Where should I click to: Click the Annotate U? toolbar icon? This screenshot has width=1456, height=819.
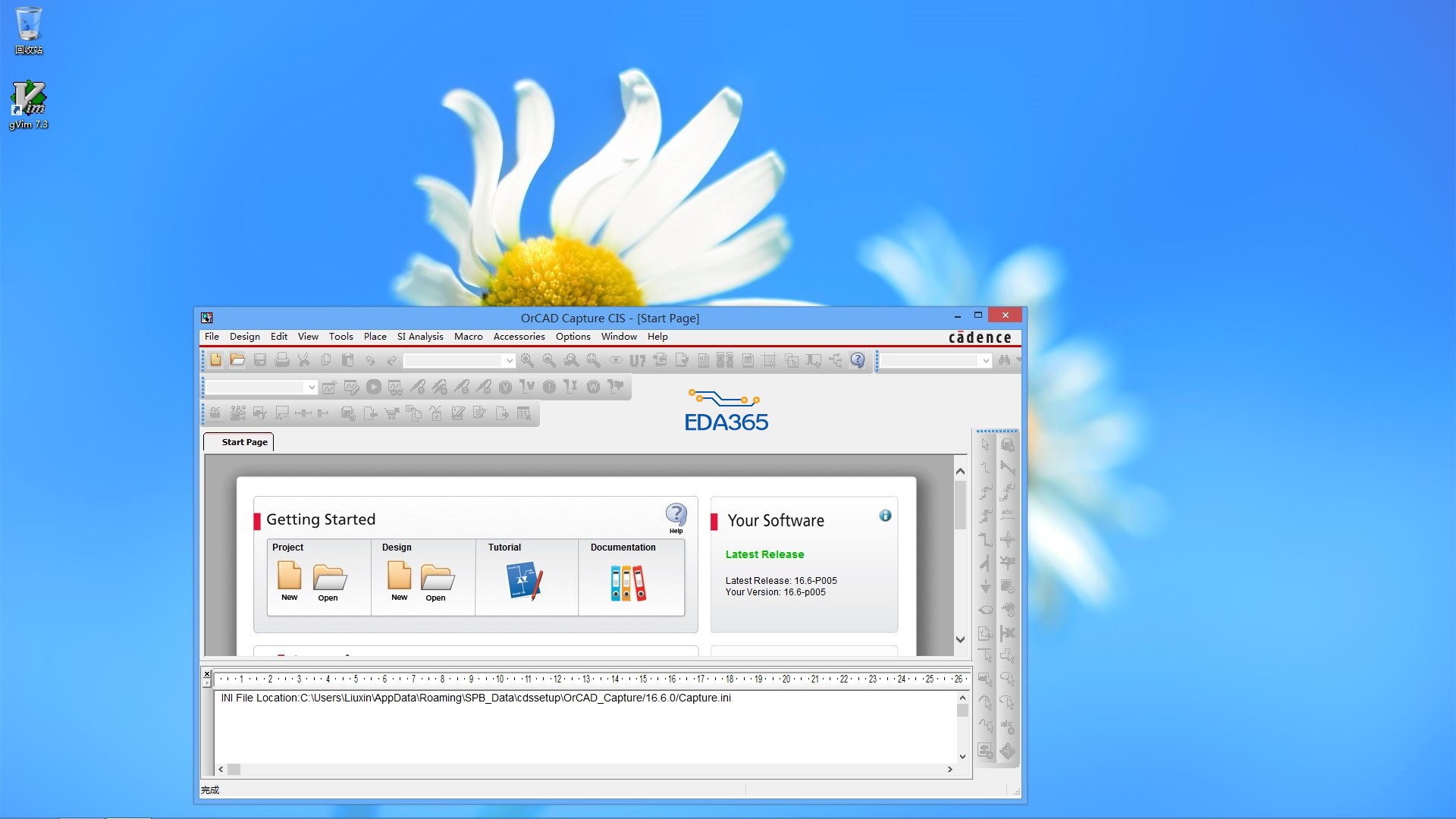click(x=638, y=361)
